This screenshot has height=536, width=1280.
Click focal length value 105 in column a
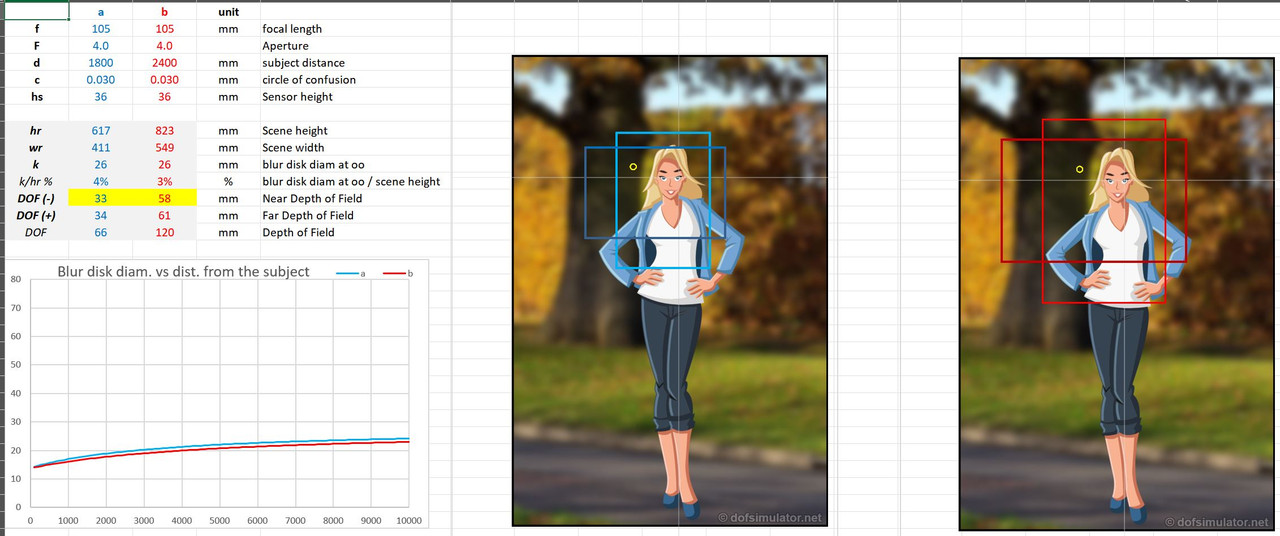(x=100, y=29)
